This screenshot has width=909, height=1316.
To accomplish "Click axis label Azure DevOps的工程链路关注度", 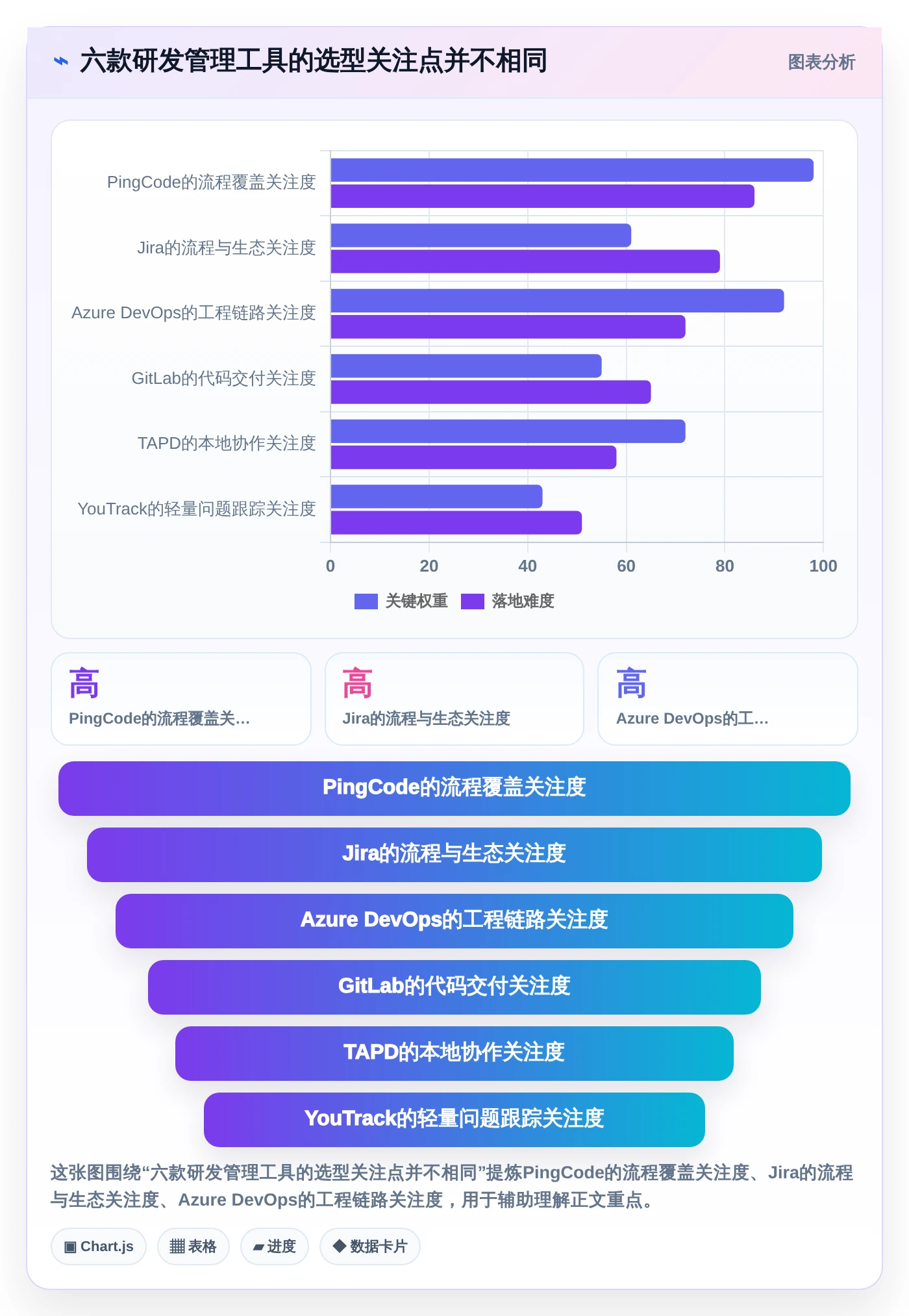I will pyautogui.click(x=193, y=313).
